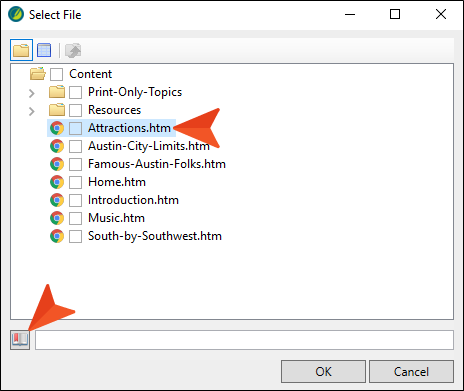Check the Resources folder checkbox

point(76,110)
